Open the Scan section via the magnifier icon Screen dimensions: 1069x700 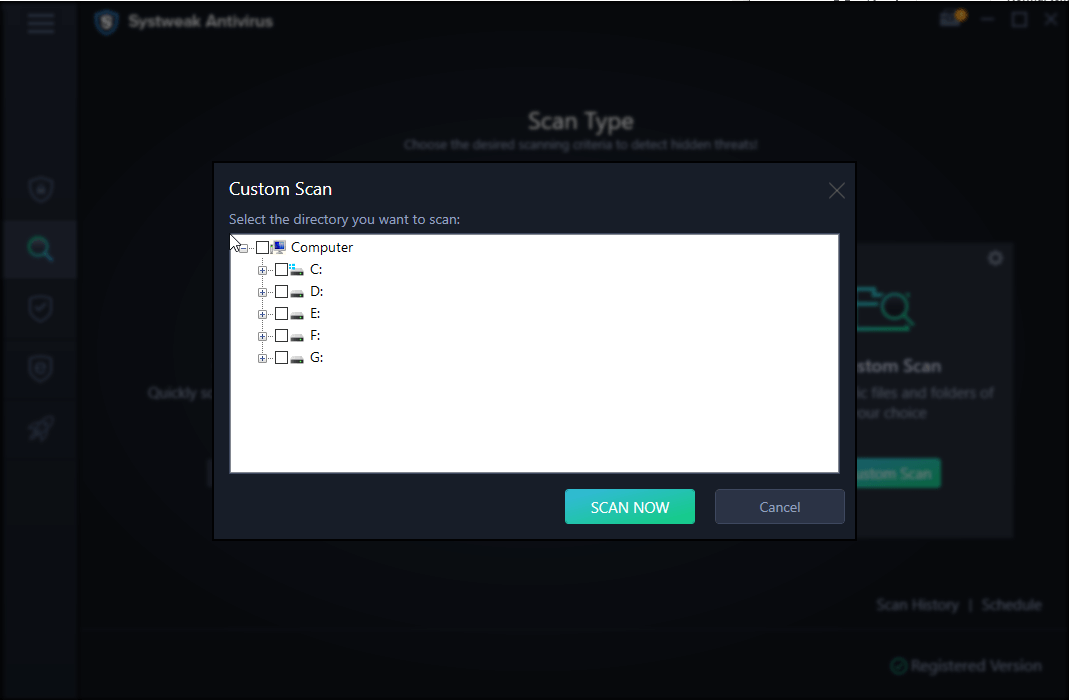tap(40, 249)
